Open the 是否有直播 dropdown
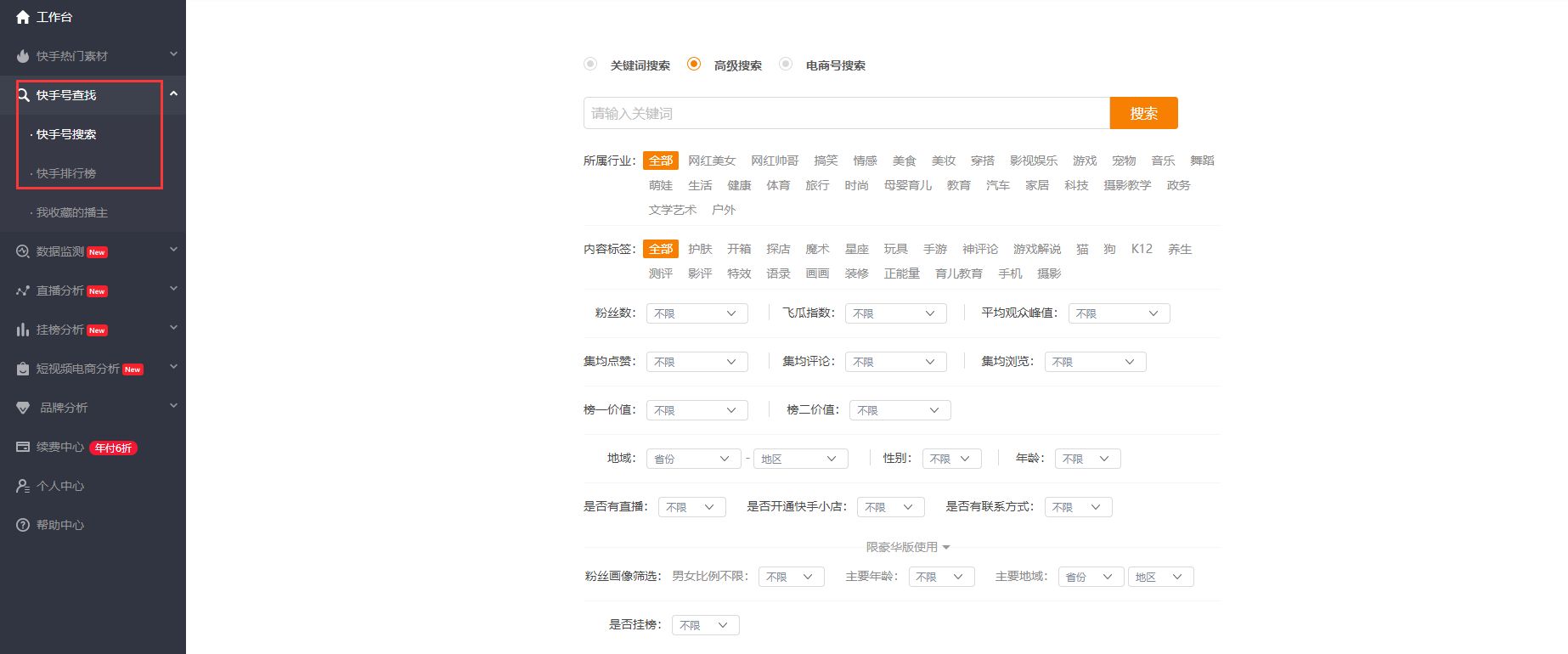This screenshot has height=654, width=1568. (x=692, y=507)
